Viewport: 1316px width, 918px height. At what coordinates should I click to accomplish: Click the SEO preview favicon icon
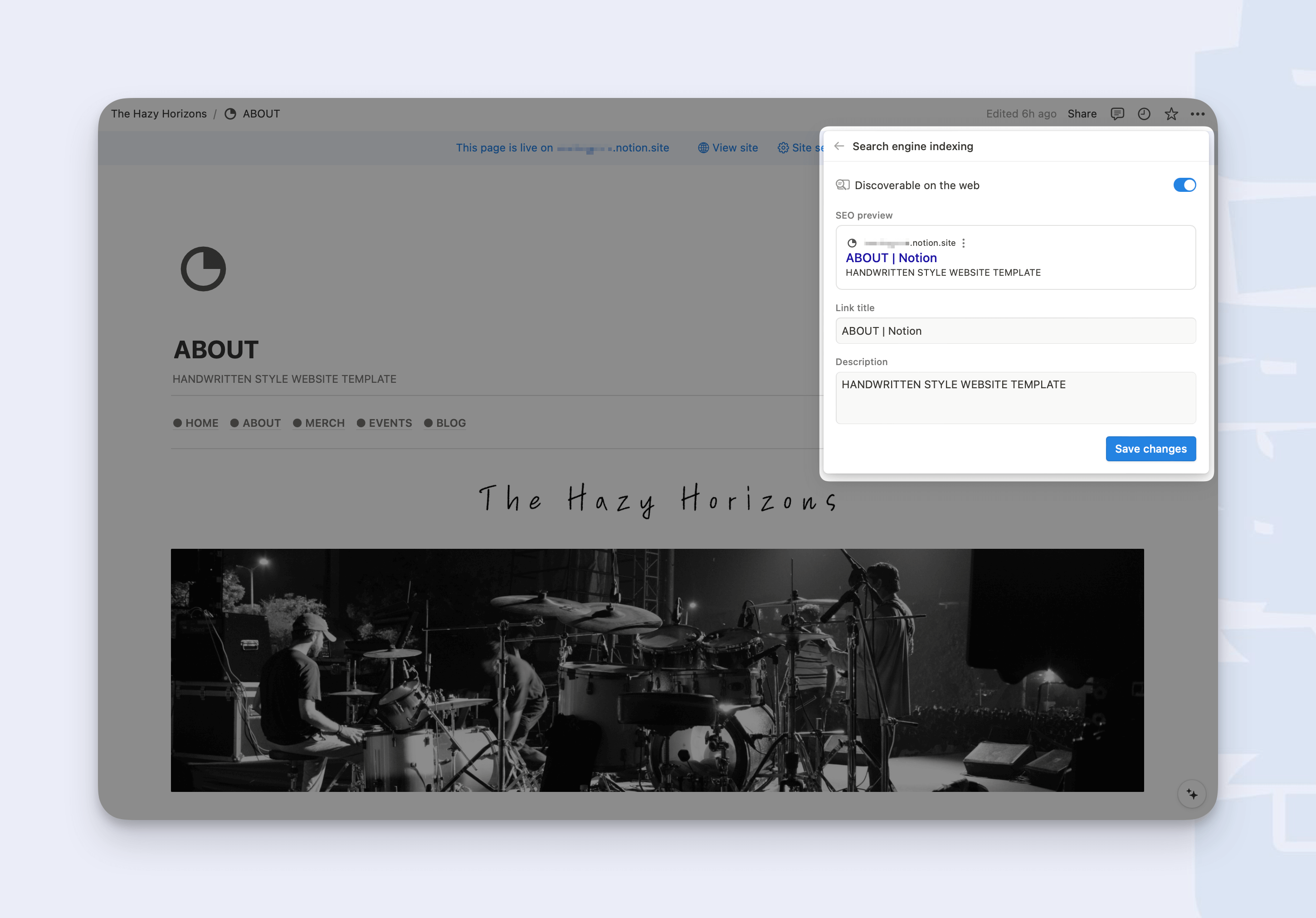tap(852, 243)
